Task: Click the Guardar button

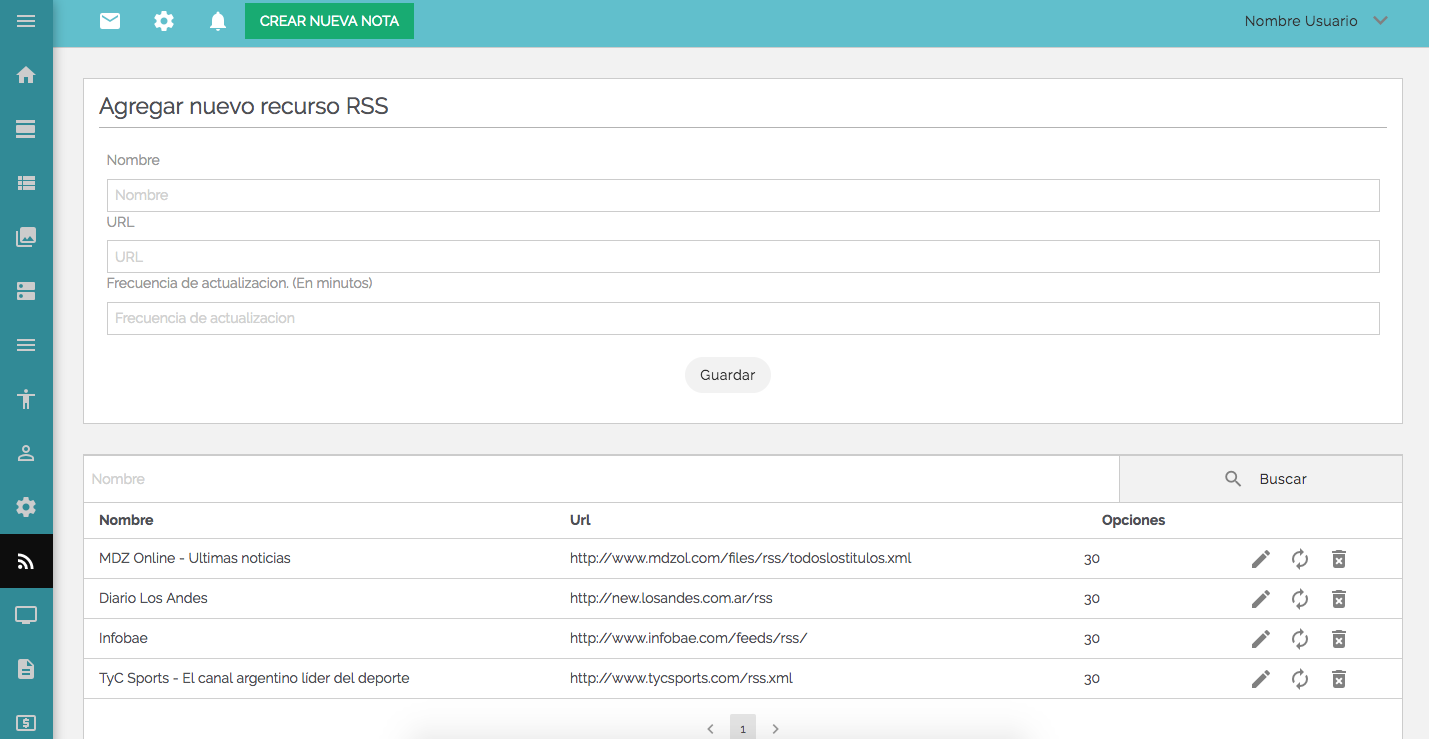Action: coord(728,375)
